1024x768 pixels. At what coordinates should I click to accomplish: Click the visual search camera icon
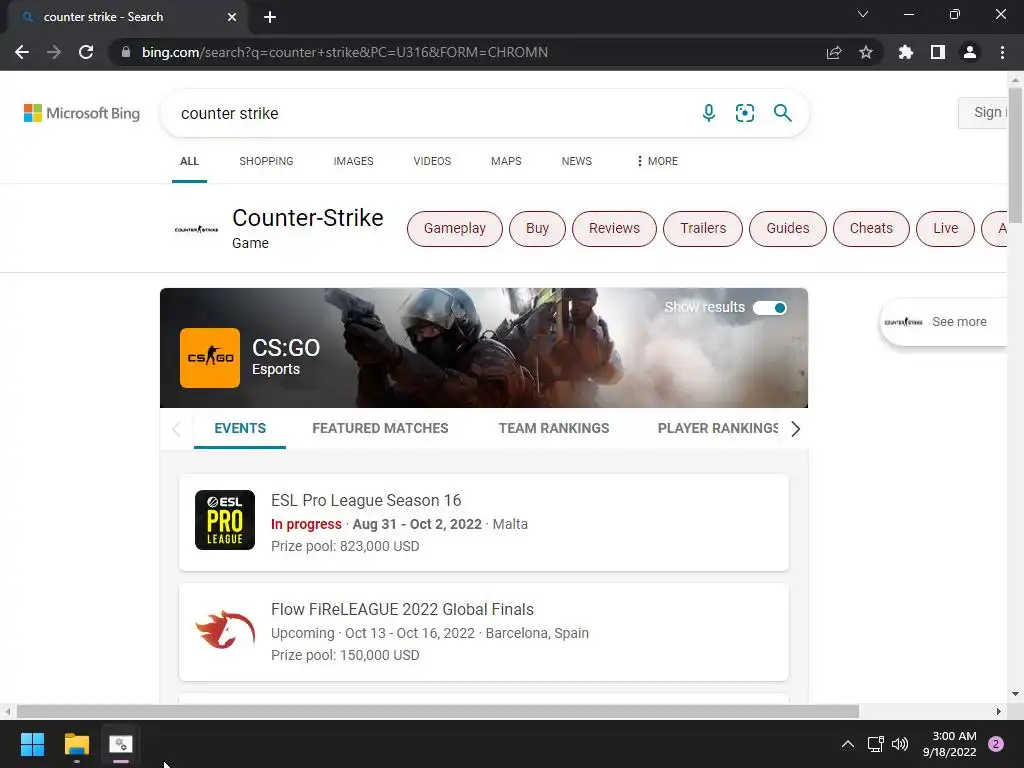coord(744,113)
